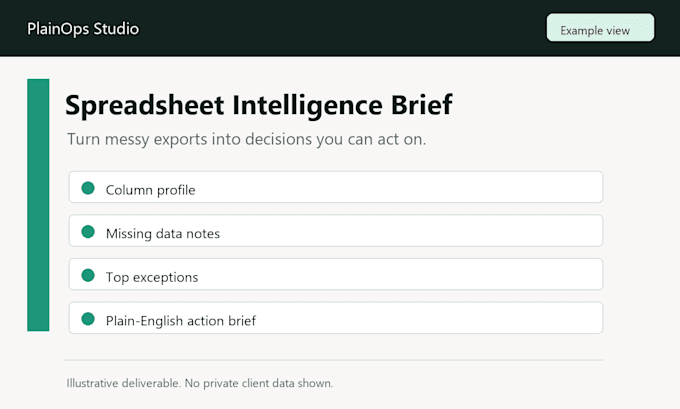Viewport: 680px width, 409px height.
Task: Select the green dot beside Top exceptions
Action: click(88, 275)
